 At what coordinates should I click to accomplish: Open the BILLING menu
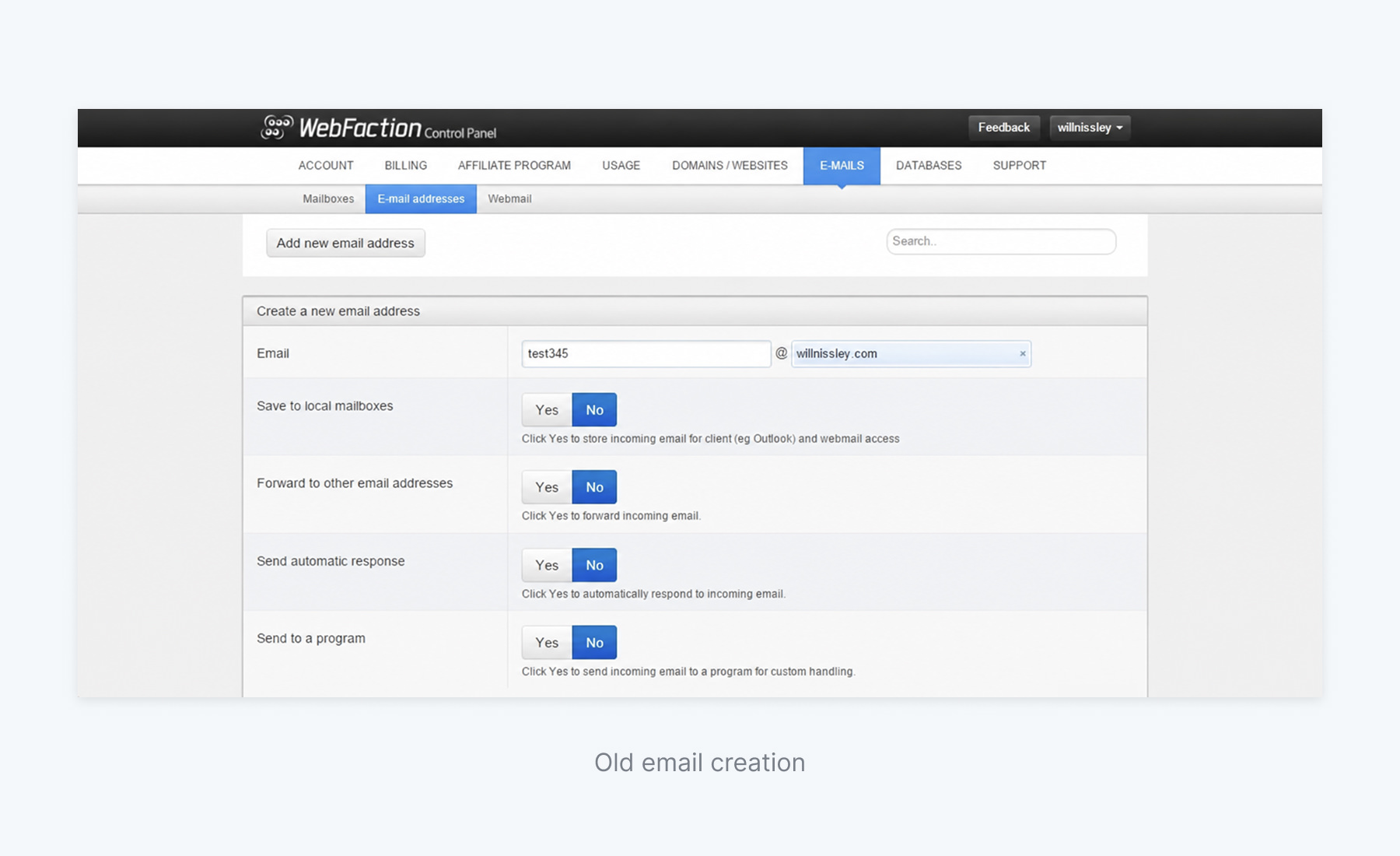point(405,166)
